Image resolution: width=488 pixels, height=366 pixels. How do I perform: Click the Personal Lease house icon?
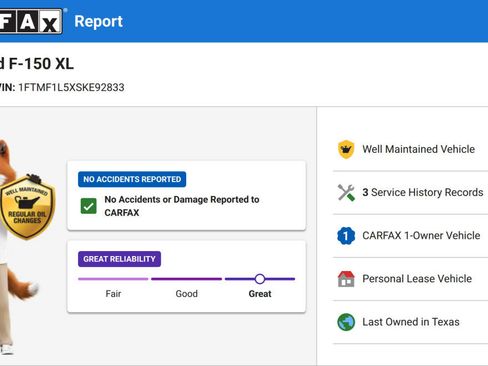point(346,279)
